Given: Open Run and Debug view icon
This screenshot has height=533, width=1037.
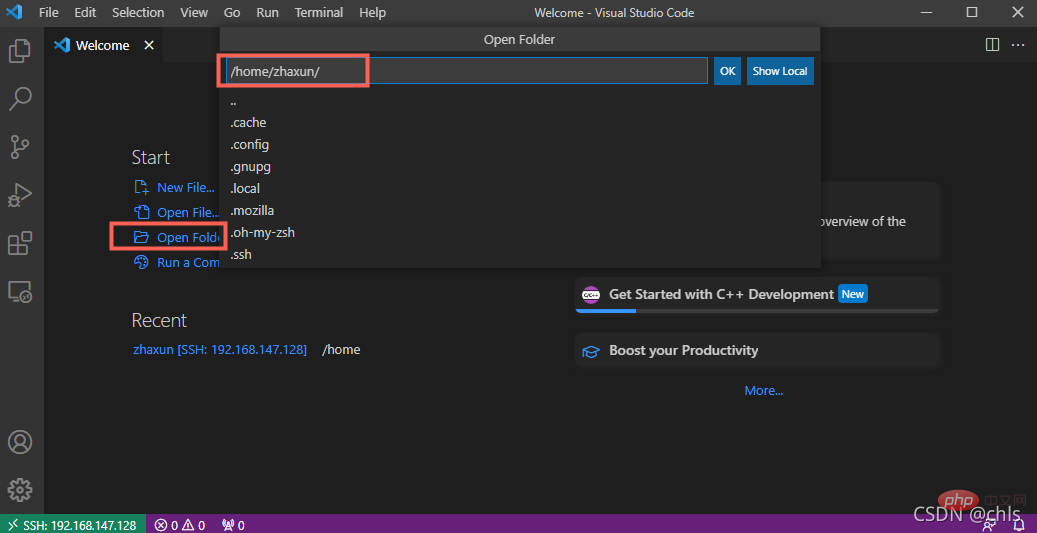Looking at the screenshot, I should tap(20, 195).
